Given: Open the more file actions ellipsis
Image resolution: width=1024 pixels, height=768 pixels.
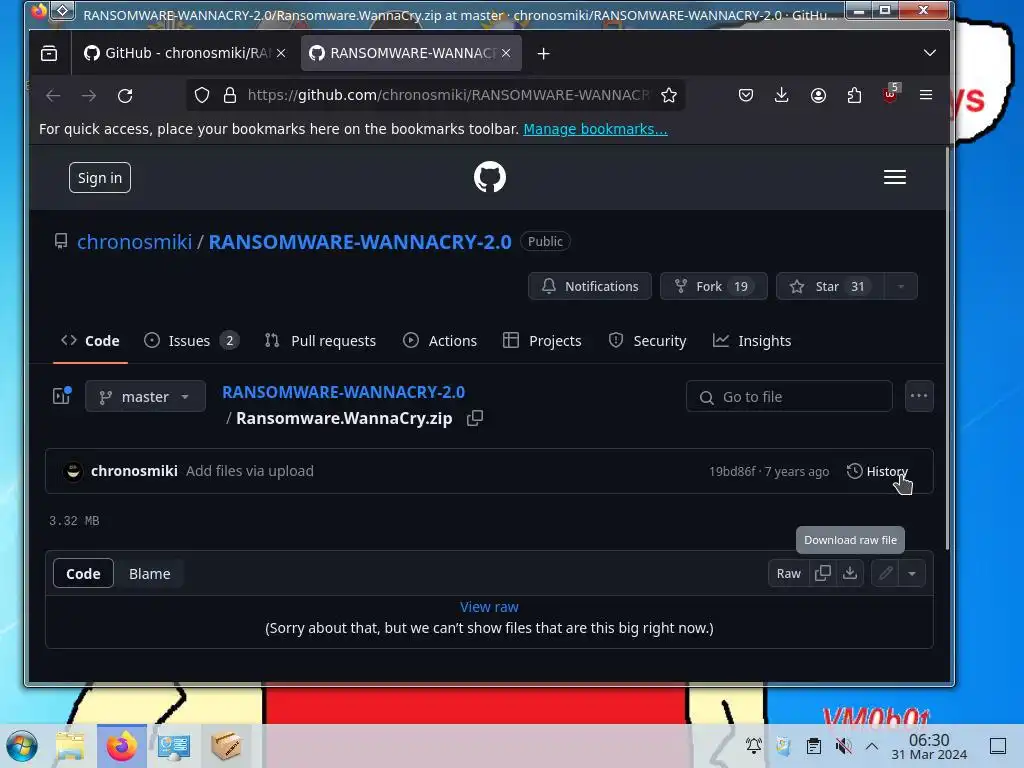Looking at the screenshot, I should tap(919, 396).
